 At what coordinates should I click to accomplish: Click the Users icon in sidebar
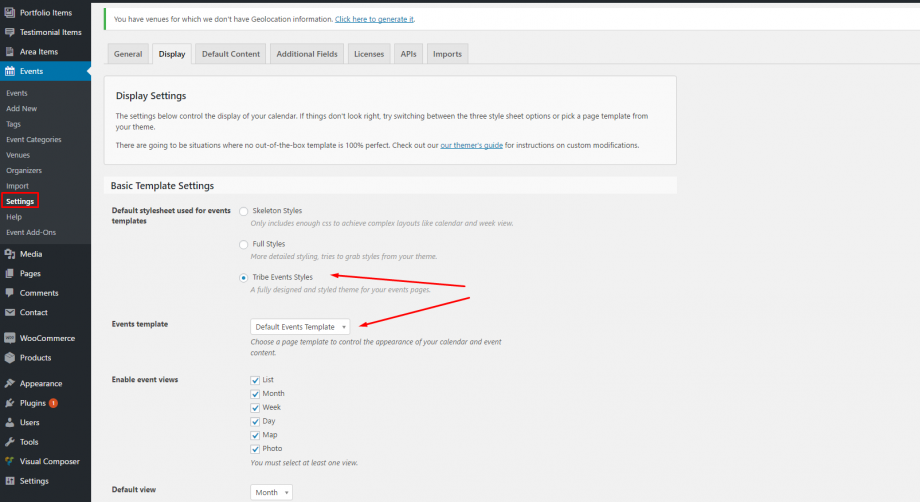[10, 422]
